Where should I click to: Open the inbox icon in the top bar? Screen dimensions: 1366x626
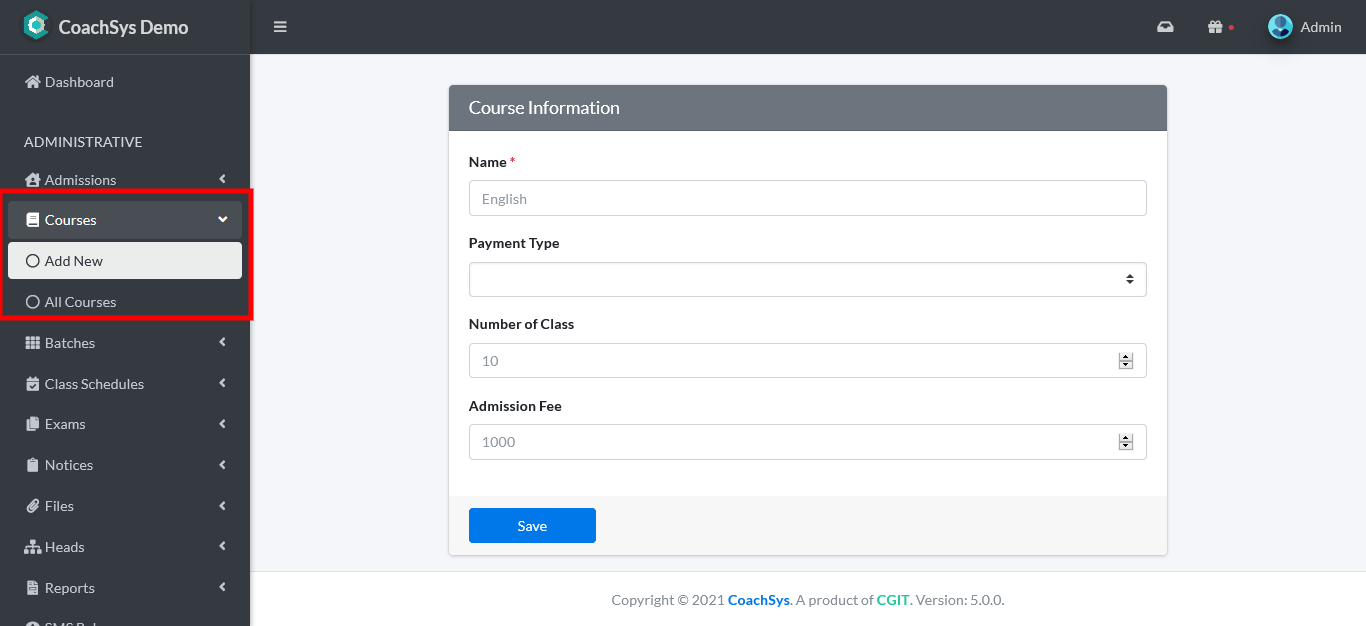[1164, 27]
